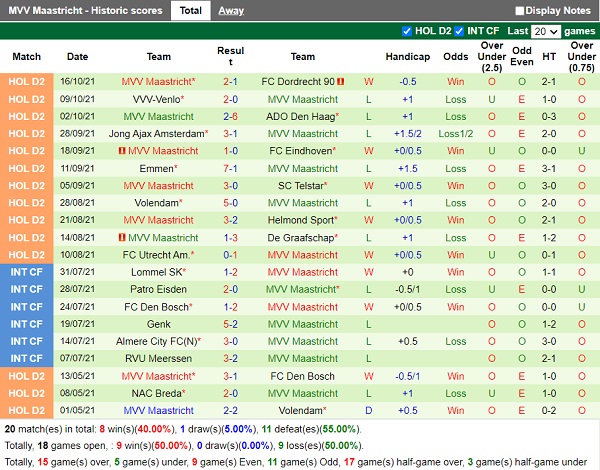Select HT score 3-1 on Emmen row
Viewport: 600px width, 470px height.
[x=549, y=168]
